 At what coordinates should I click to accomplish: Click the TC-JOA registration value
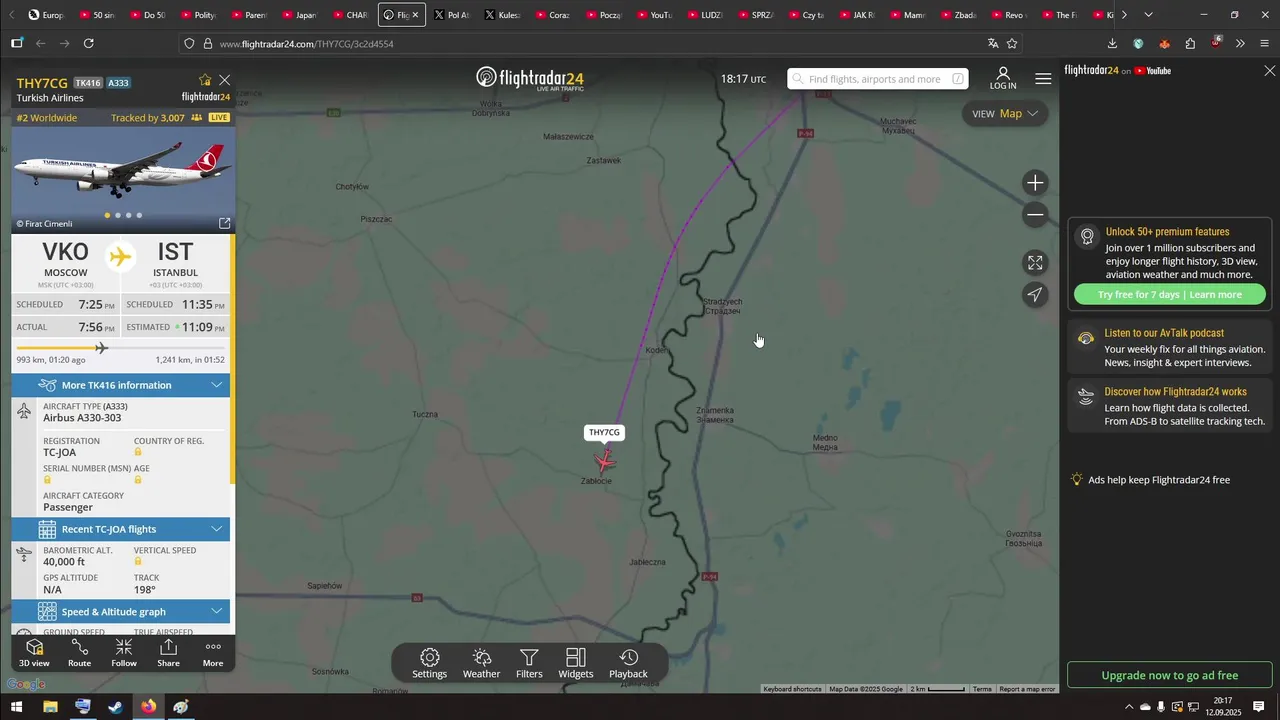(59, 453)
